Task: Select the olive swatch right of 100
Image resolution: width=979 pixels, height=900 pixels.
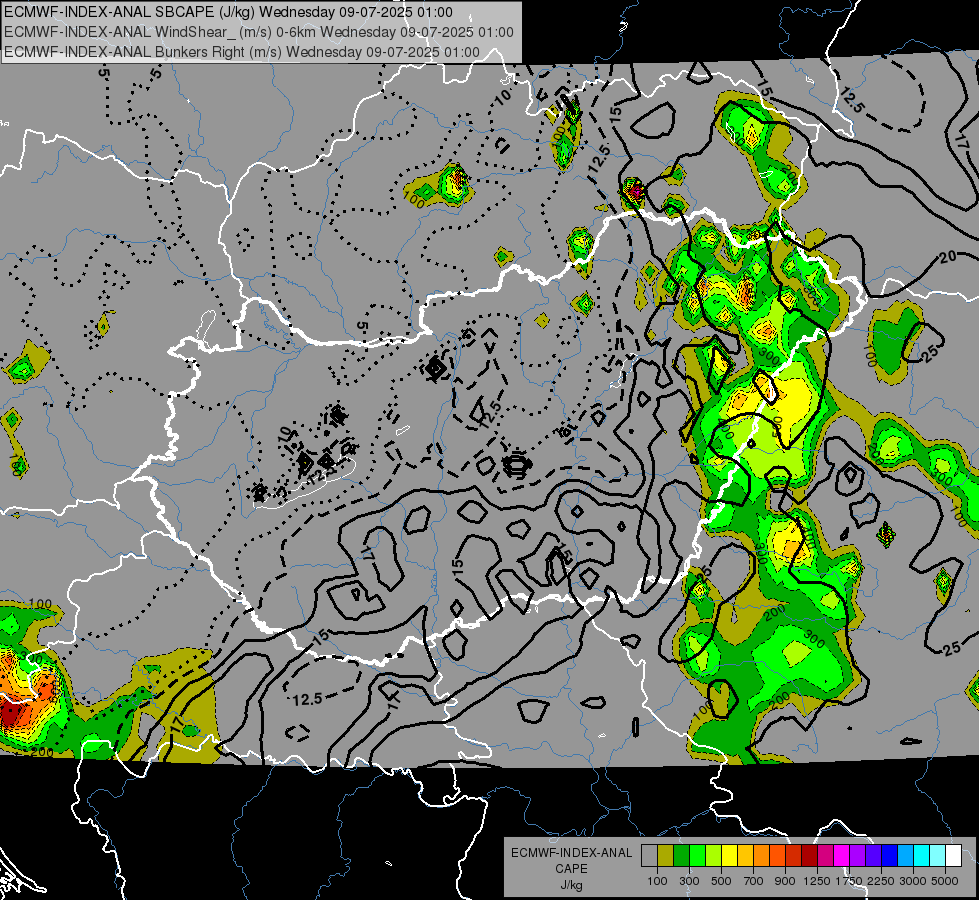Action: (x=666, y=856)
